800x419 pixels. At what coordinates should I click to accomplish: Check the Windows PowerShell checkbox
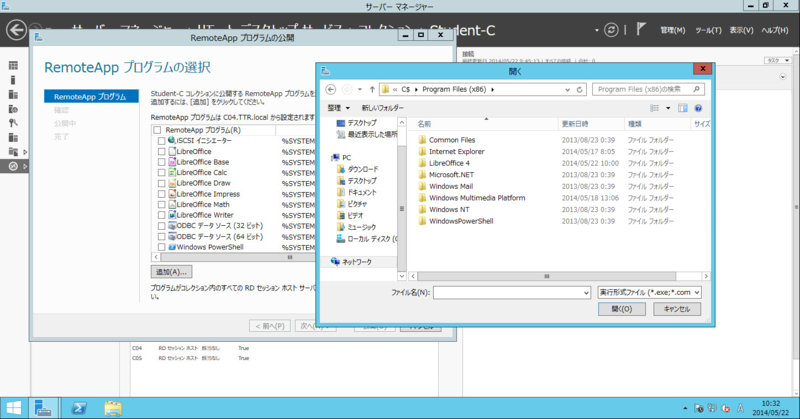(x=162, y=247)
